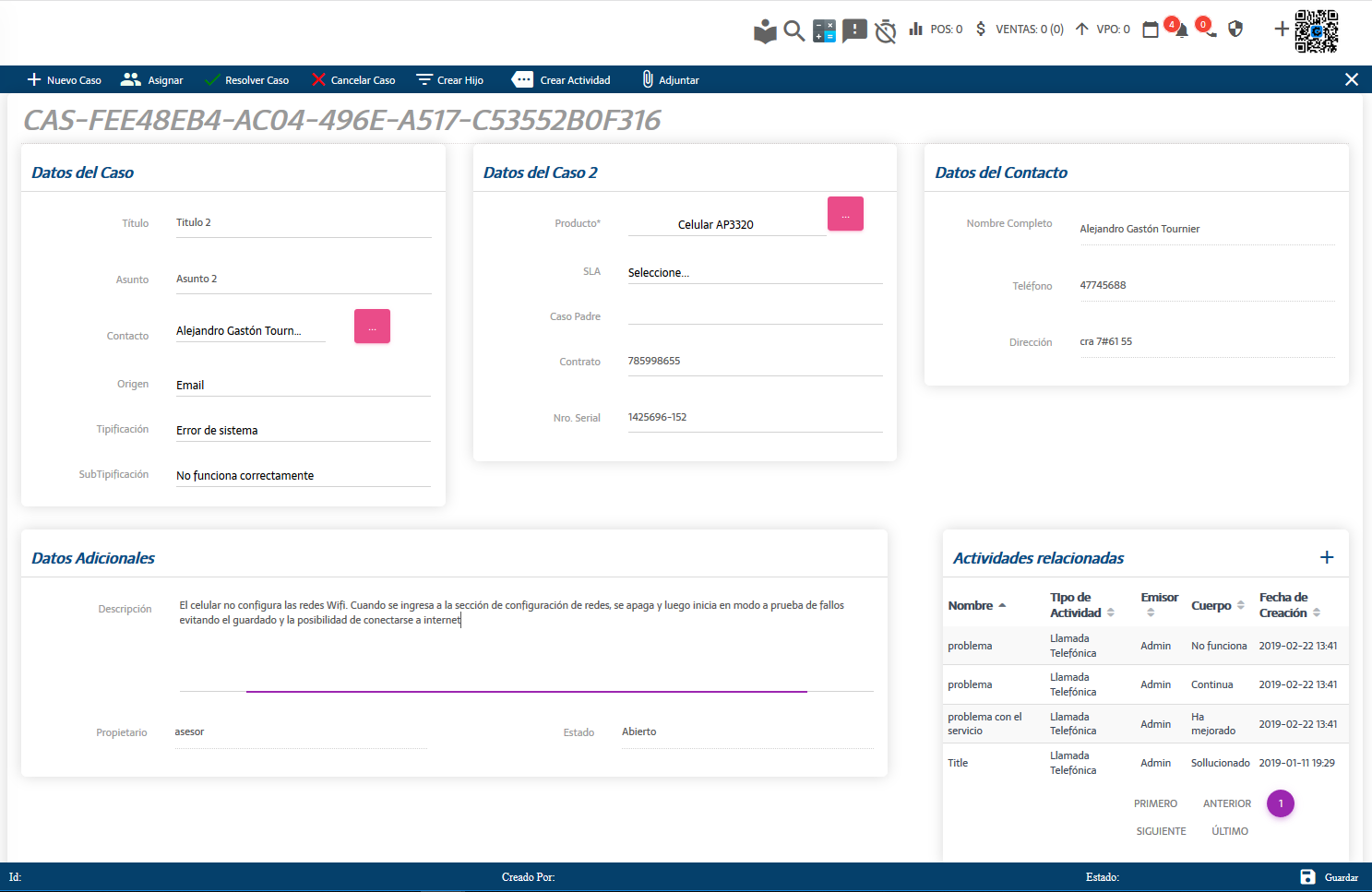The width and height of the screenshot is (1372, 892).
Task: Open the Origen dropdown showing Email
Action: coord(303,386)
